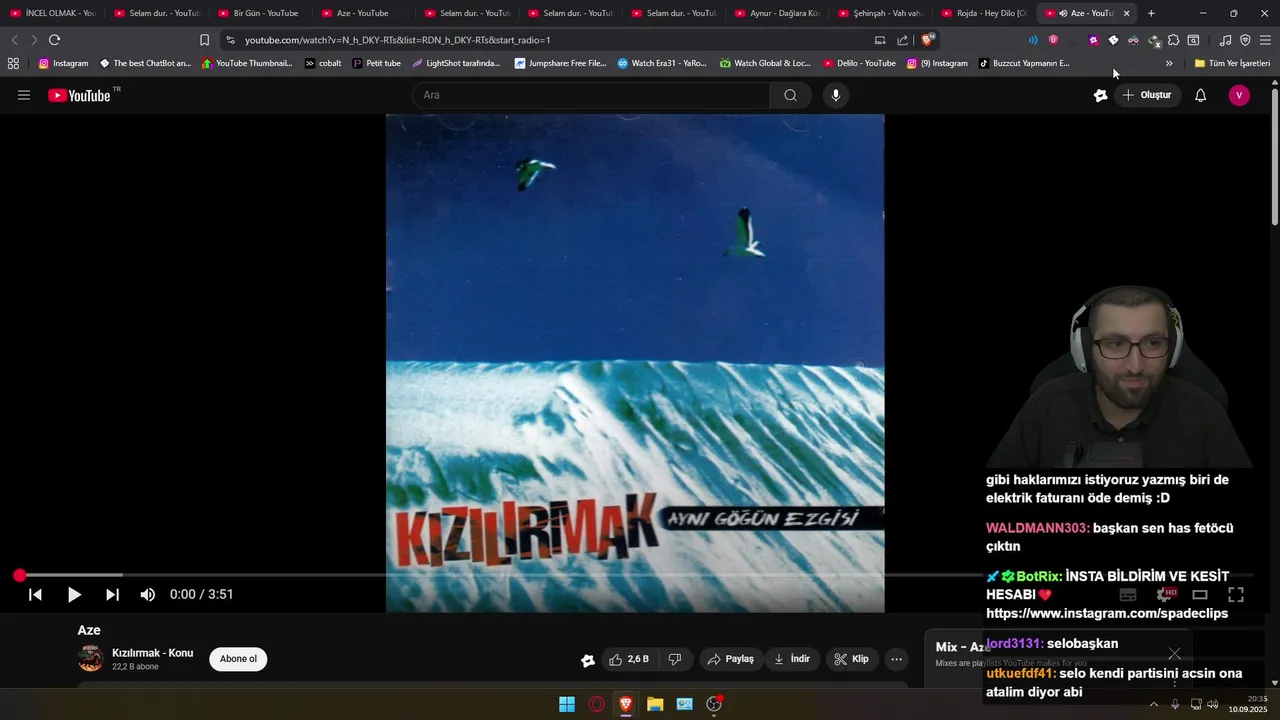Download the video via İndir
Viewport: 1280px width, 720px height.
792,659
